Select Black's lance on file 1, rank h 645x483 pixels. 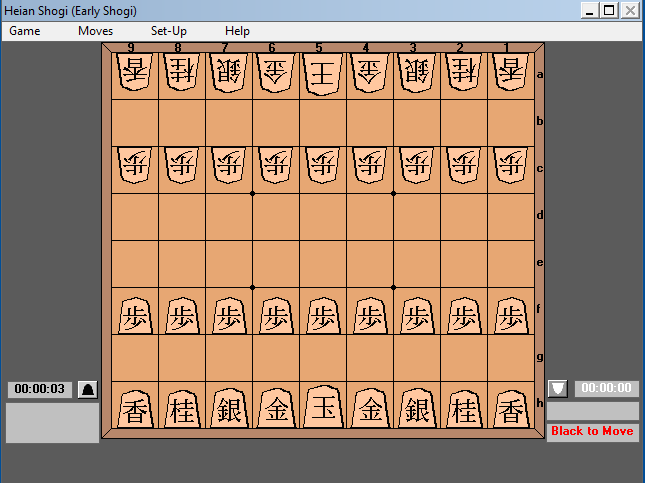(511, 409)
